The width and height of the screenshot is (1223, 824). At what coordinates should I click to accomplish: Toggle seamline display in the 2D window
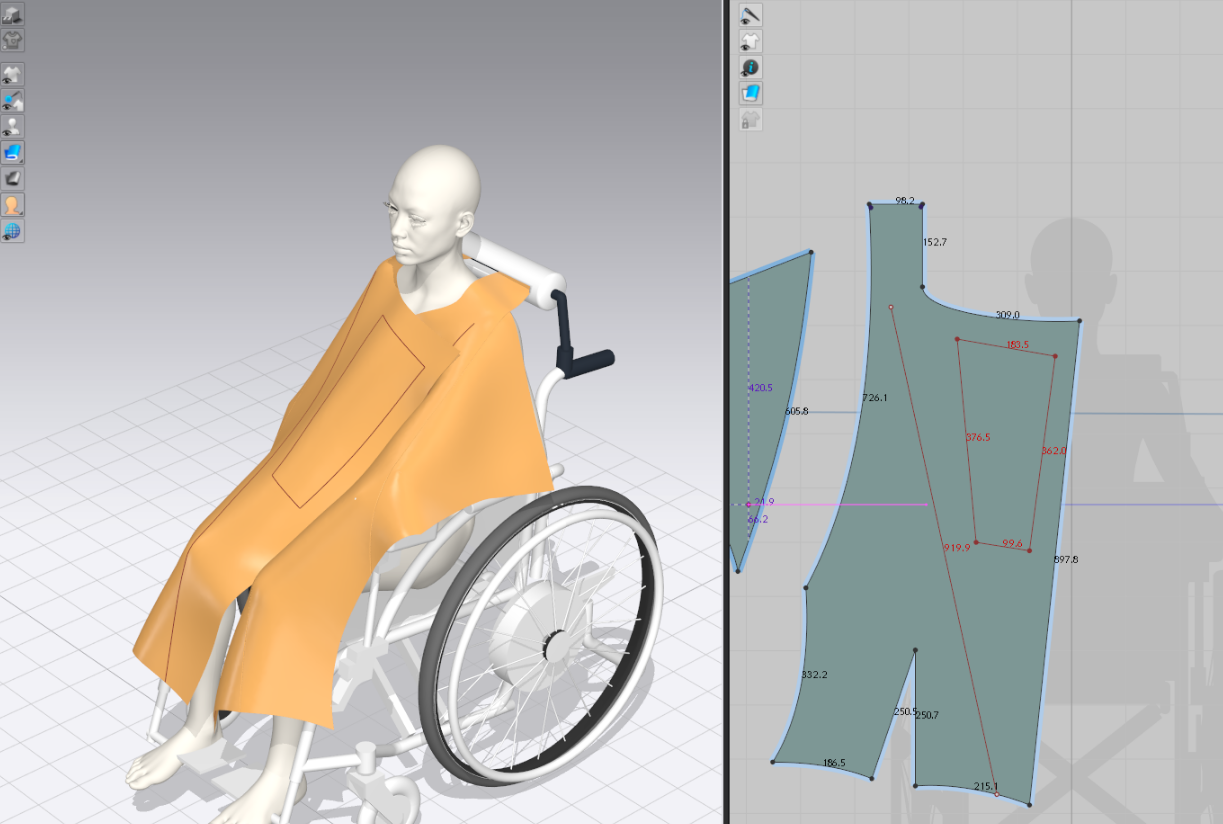[750, 15]
